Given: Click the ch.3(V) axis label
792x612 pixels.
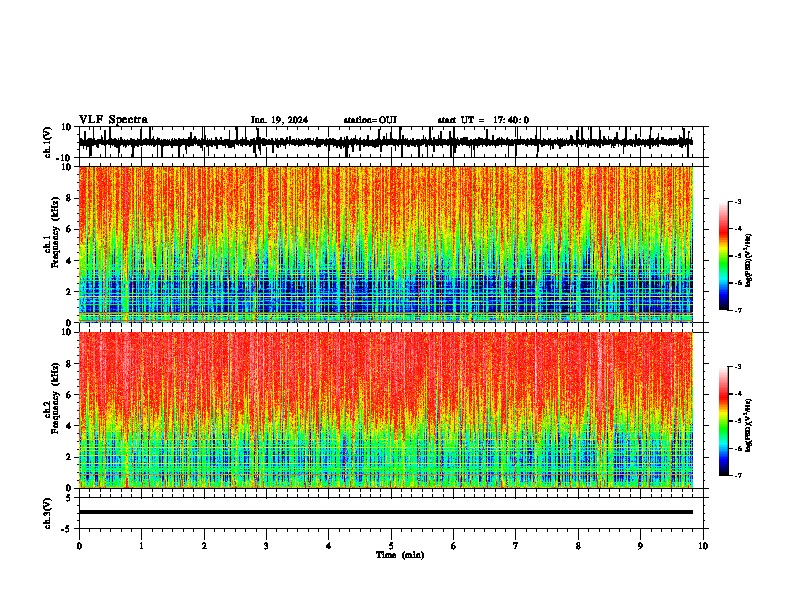Looking at the screenshot, I should (x=48, y=513).
